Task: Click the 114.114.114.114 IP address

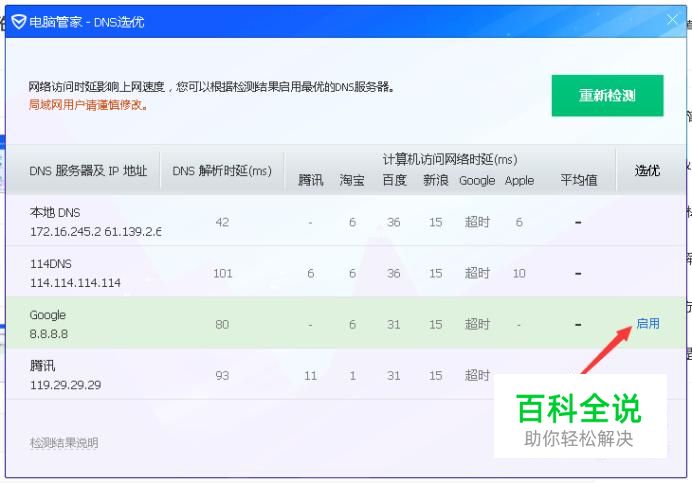Action: (75, 283)
